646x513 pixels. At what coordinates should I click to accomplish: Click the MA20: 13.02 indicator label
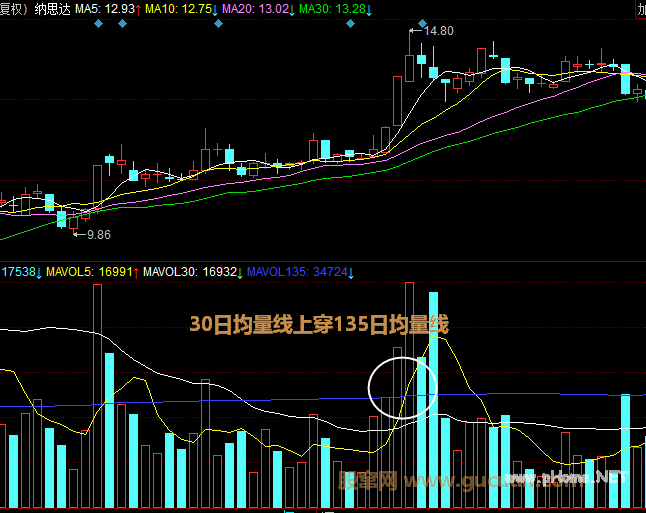click(258, 9)
